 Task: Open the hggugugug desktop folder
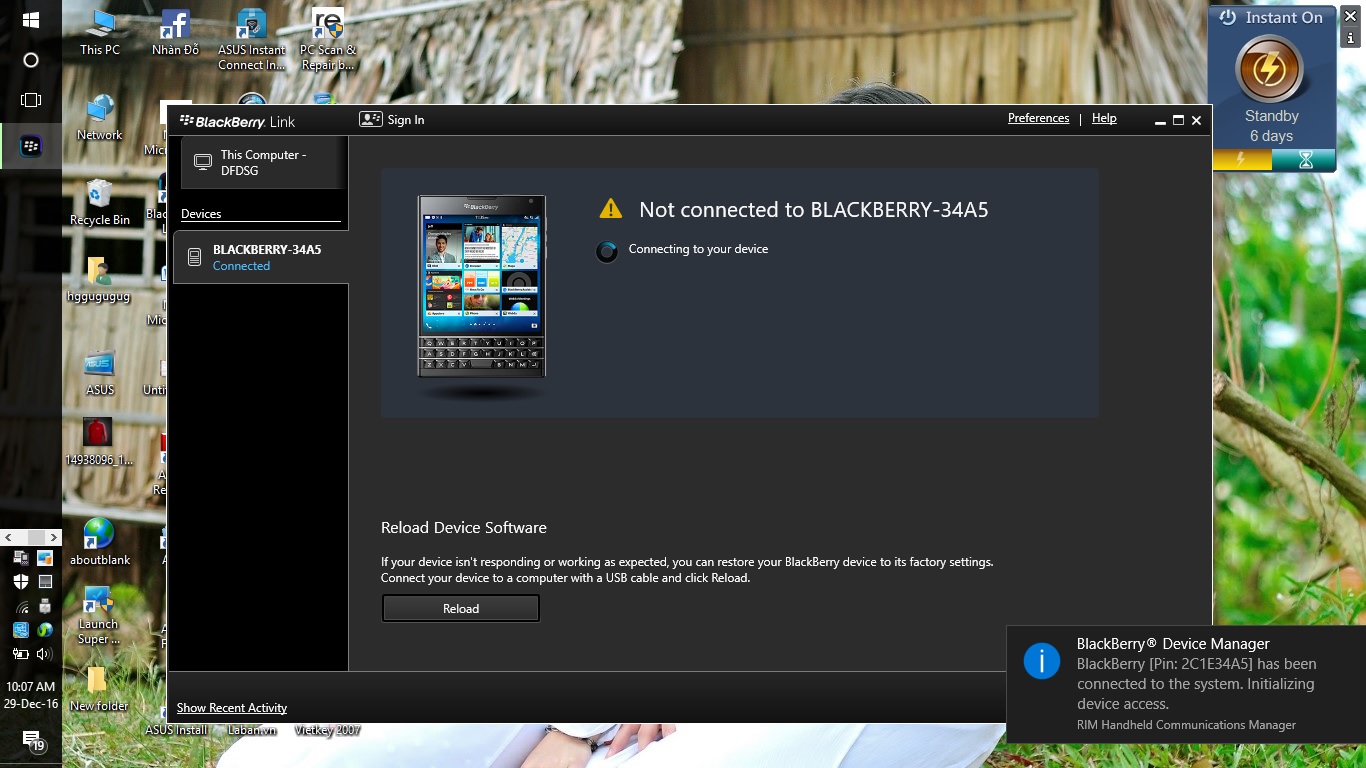98,280
